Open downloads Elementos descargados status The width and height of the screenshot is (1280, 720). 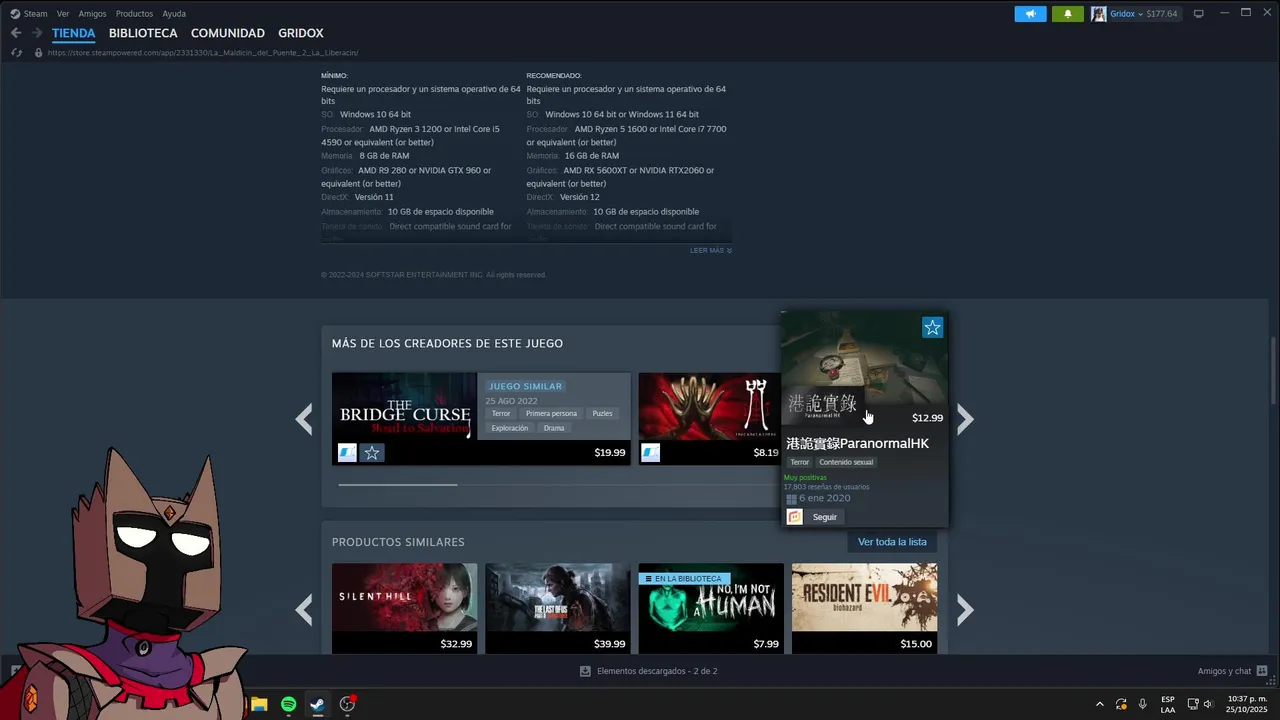(x=657, y=671)
